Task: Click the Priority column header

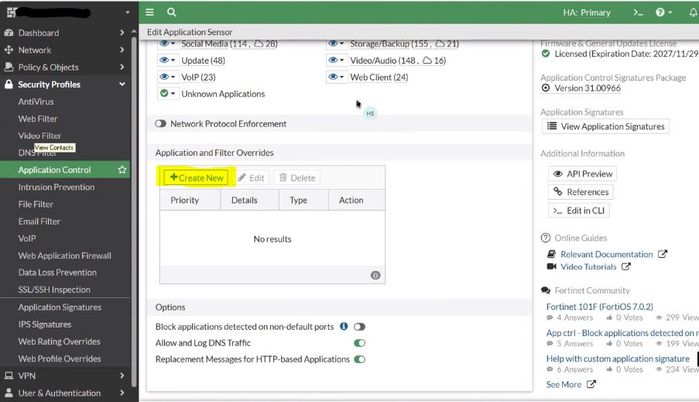Action: (x=185, y=200)
